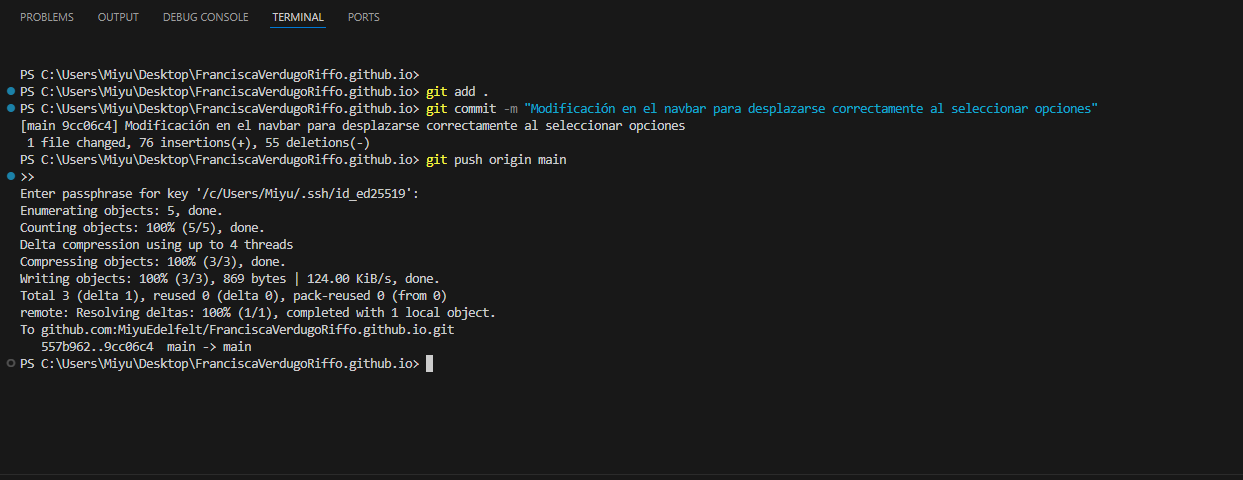
Task: Open the DEBUG CONSOLE tab
Action: coord(205,17)
